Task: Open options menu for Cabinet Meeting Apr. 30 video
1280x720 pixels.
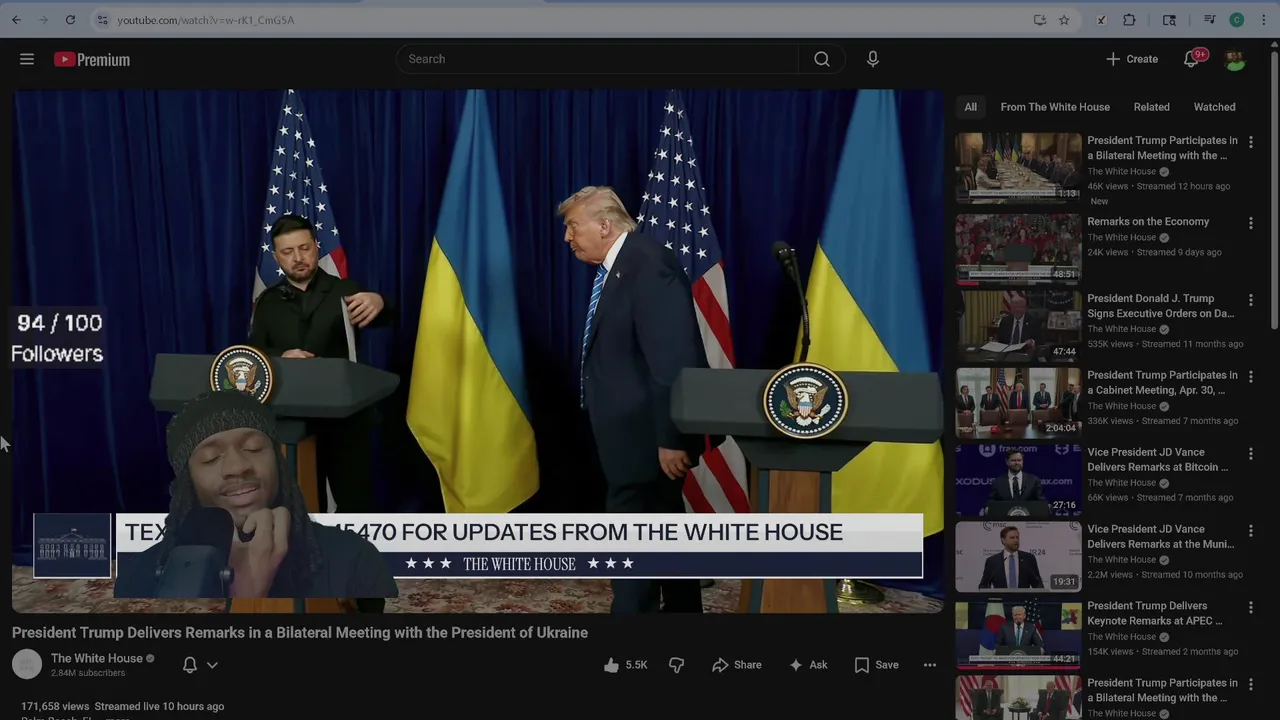Action: pos(1250,378)
